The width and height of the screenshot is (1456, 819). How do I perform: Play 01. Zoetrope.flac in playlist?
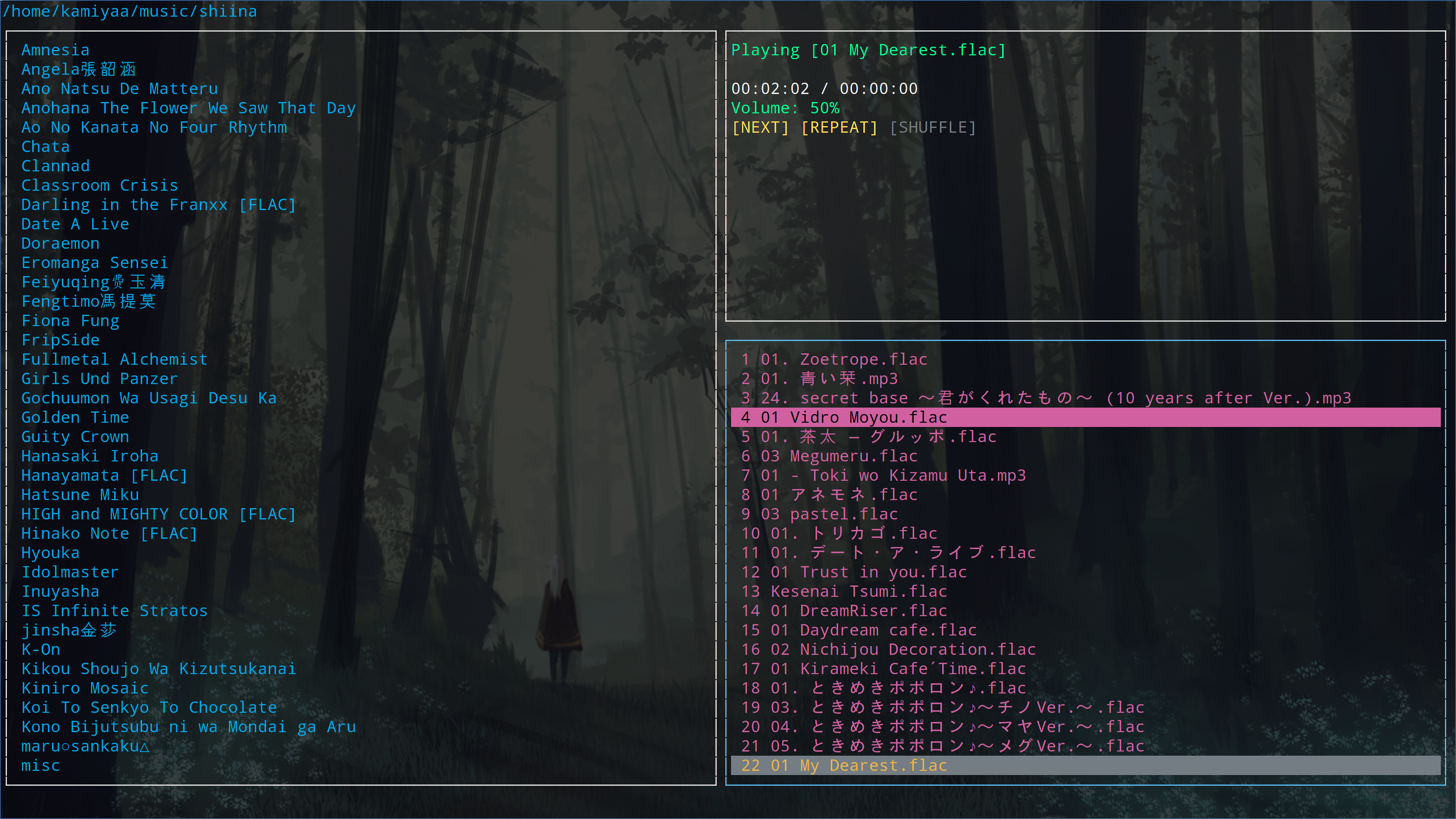(x=843, y=359)
